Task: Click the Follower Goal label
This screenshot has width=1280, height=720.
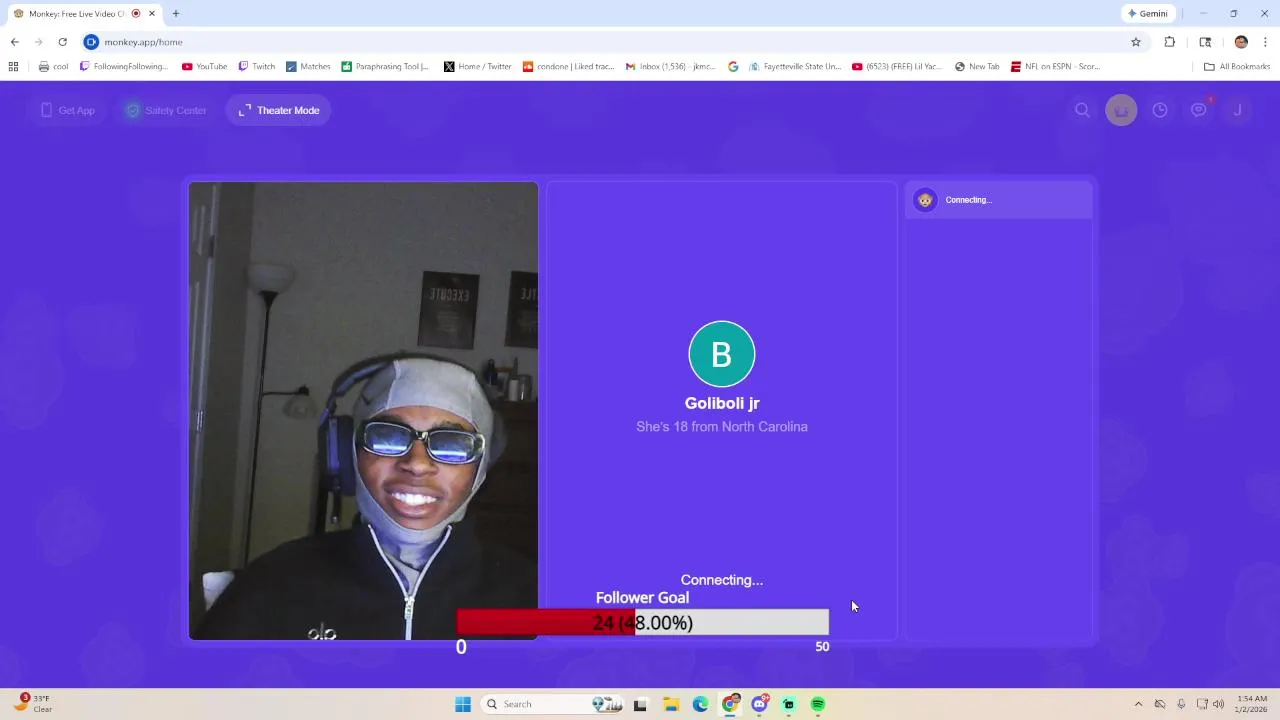Action: pyautogui.click(x=642, y=598)
